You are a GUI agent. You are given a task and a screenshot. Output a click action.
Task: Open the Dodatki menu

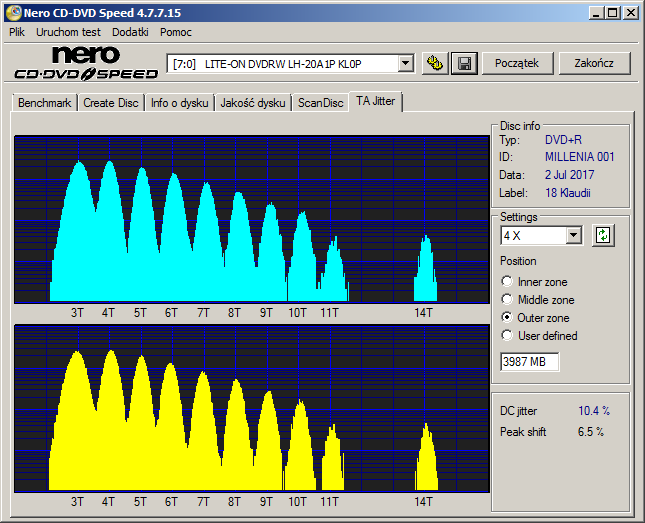tap(130, 32)
